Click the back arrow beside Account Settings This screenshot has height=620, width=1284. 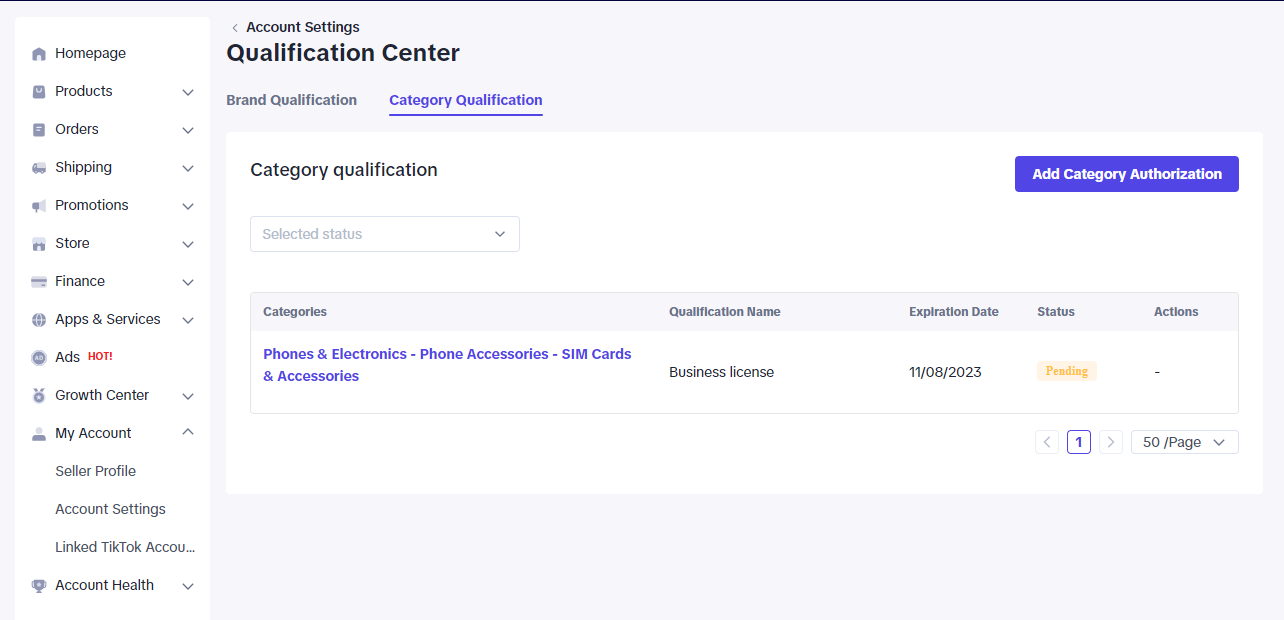235,28
